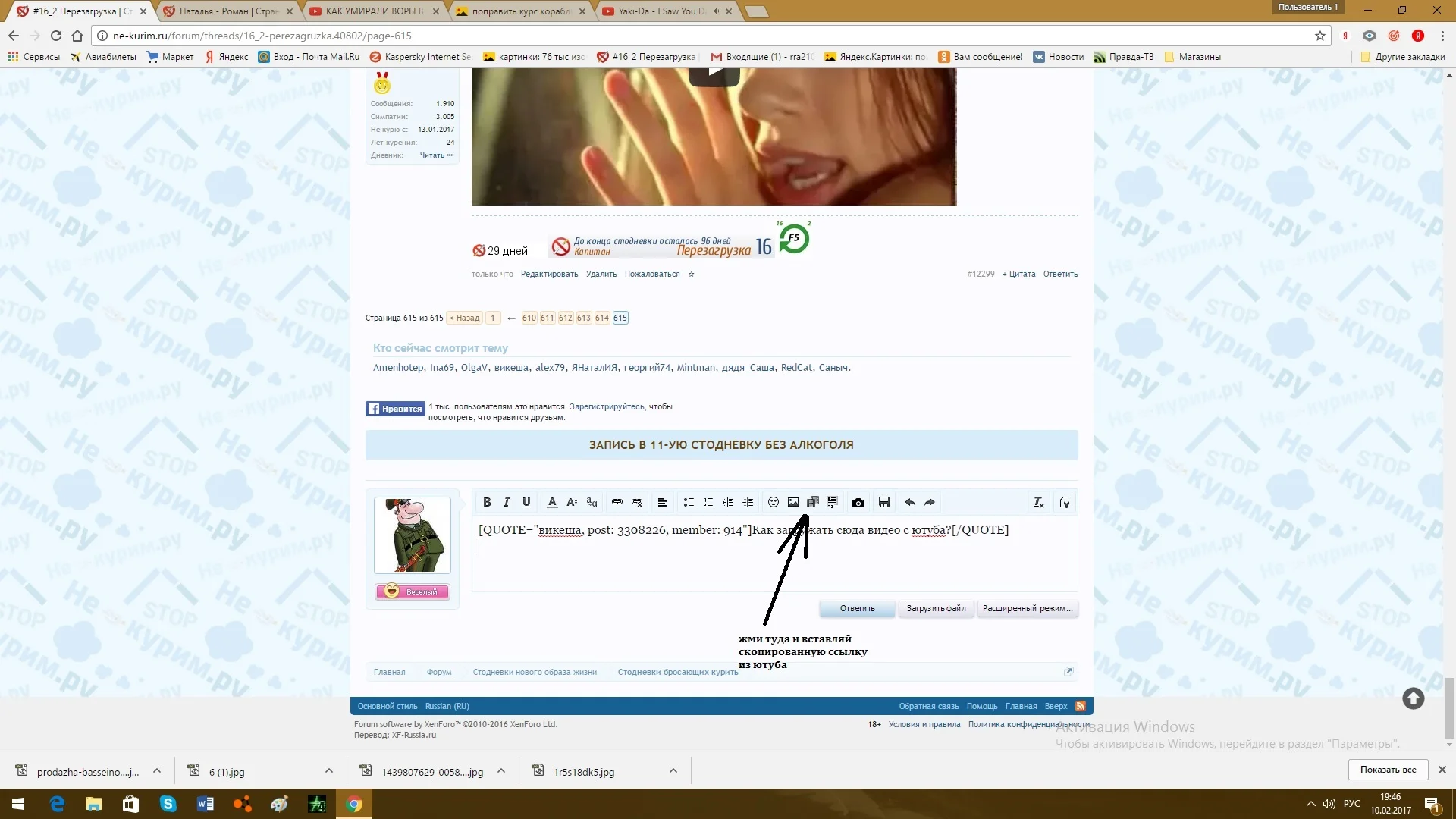Undo last edit with the undo arrow
The width and height of the screenshot is (1456, 819).
[x=909, y=502]
